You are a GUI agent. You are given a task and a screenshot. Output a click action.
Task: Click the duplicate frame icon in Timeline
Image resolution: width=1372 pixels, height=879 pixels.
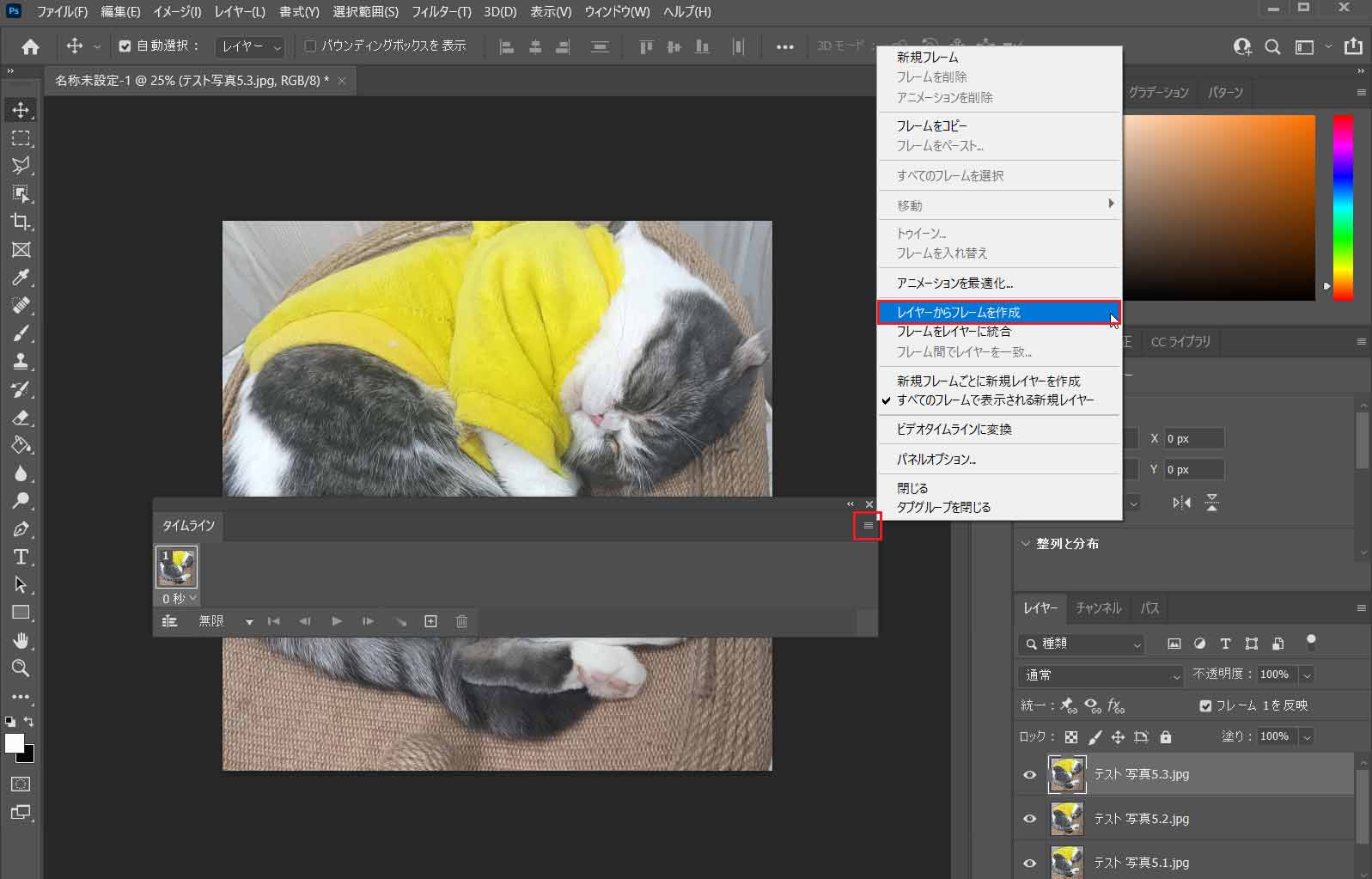pos(430,621)
